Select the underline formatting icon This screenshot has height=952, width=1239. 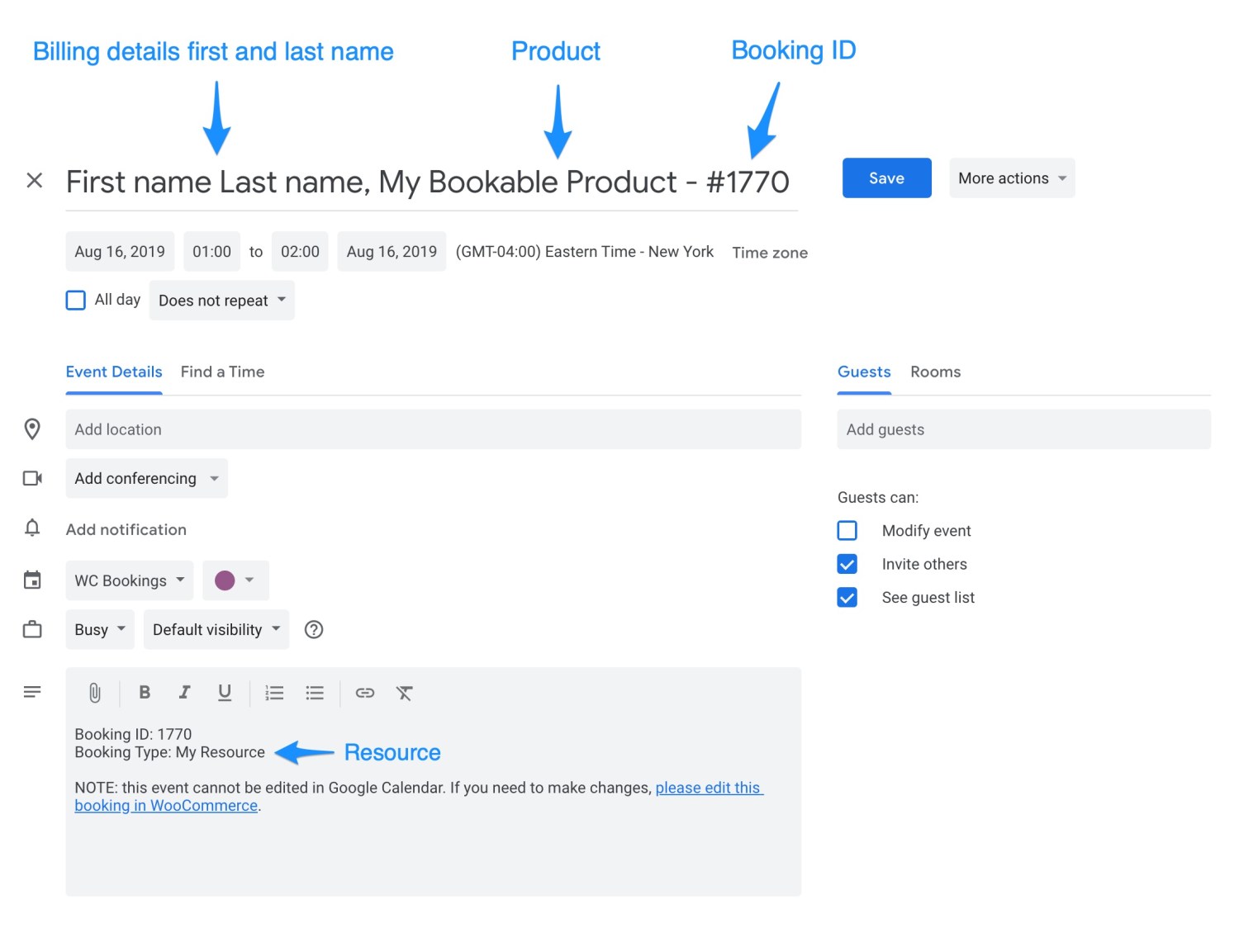pos(225,693)
